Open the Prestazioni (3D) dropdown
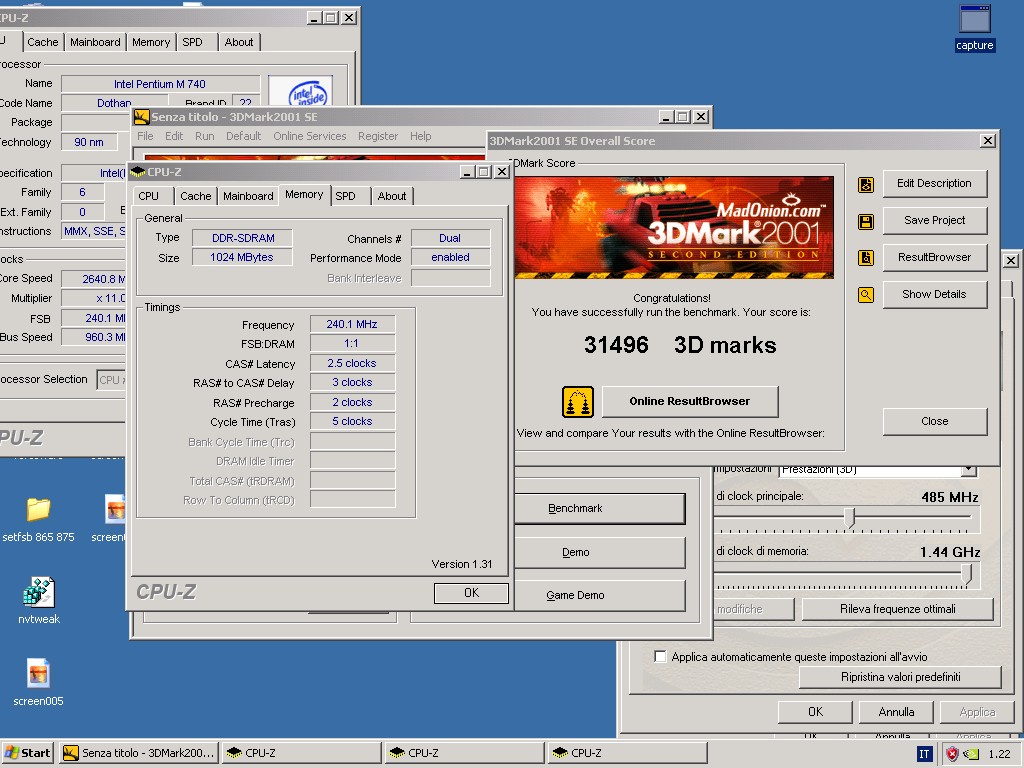1024x768 pixels. pos(969,470)
